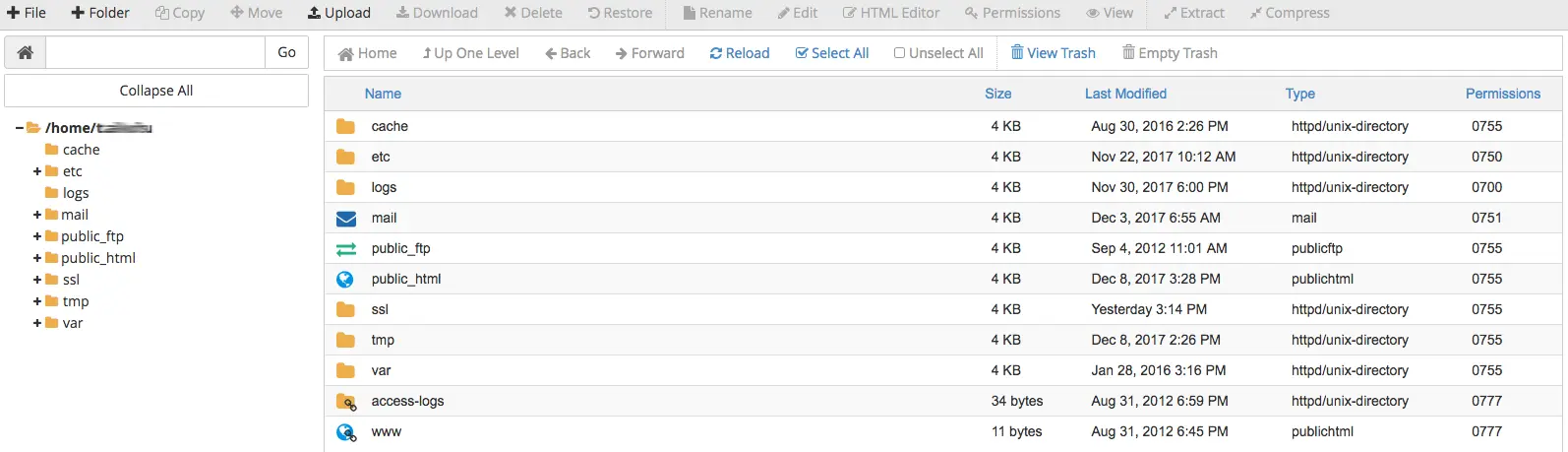This screenshot has height=452, width=1568.
Task: Click Unselect All checkbox option
Action: coord(938,53)
